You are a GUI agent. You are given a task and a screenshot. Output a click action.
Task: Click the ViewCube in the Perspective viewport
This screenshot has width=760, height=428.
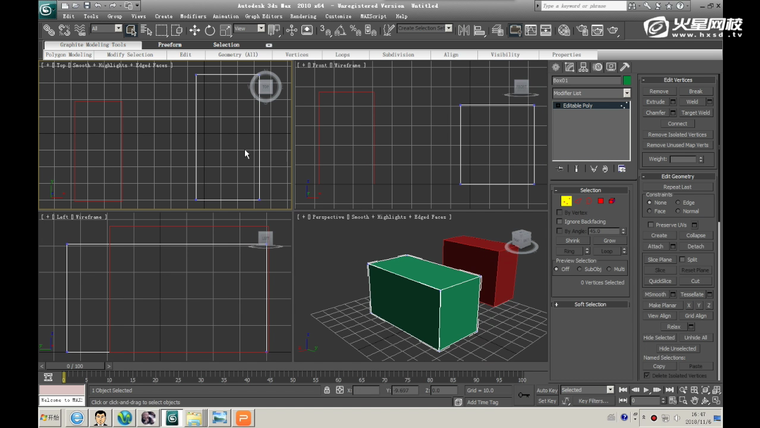[520, 240]
